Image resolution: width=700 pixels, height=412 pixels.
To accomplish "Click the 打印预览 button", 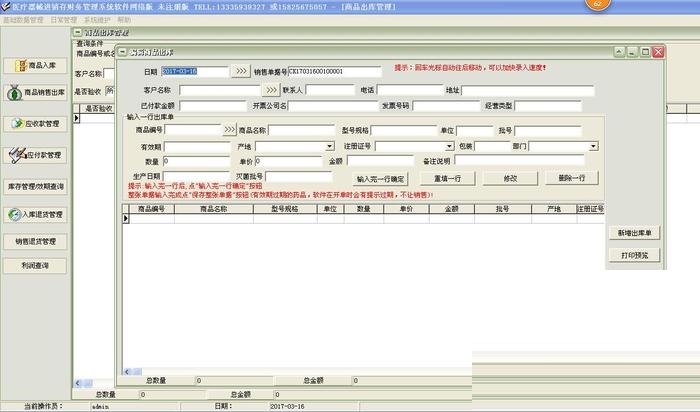I will point(633,255).
